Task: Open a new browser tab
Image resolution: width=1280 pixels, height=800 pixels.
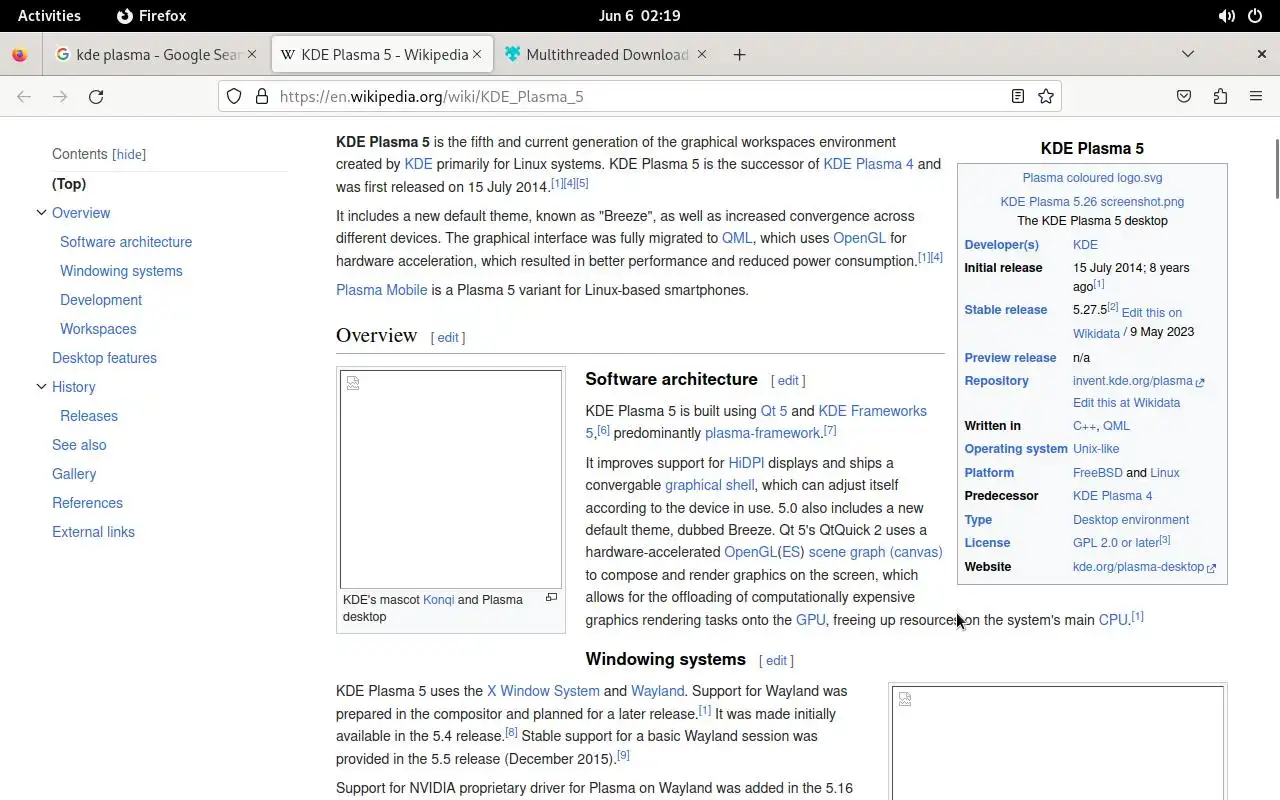Action: [x=739, y=54]
